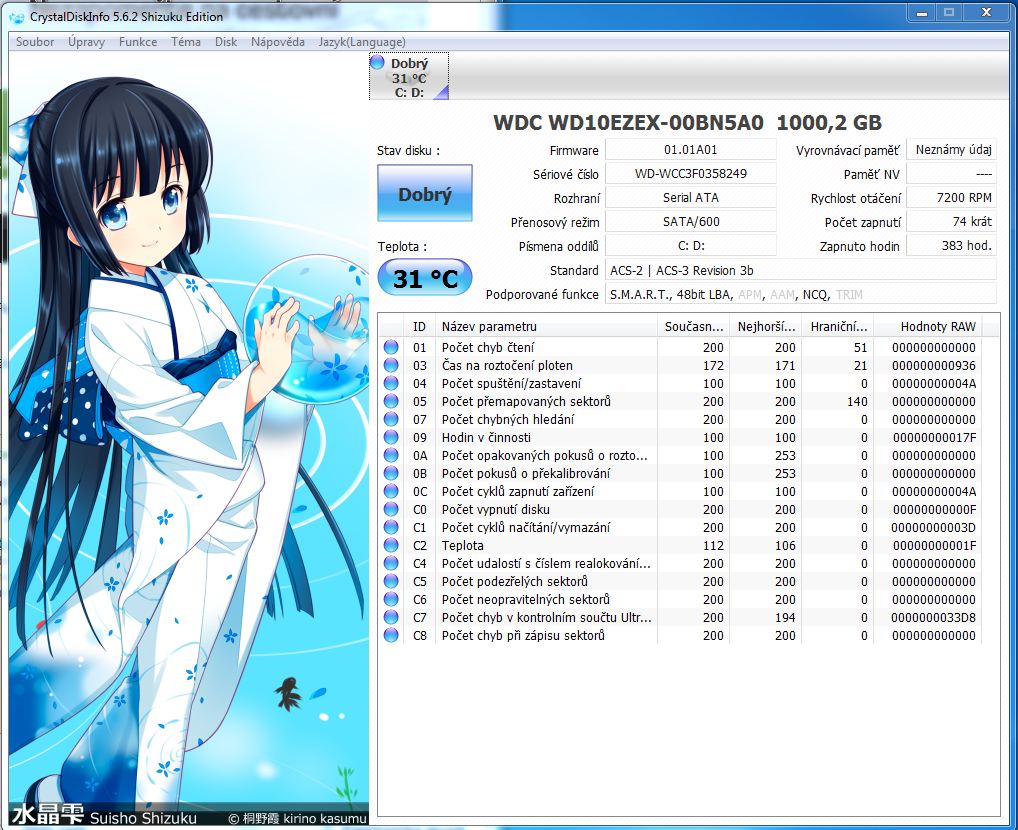Click status orb for 09 Hodin v činnosti

[x=391, y=437]
